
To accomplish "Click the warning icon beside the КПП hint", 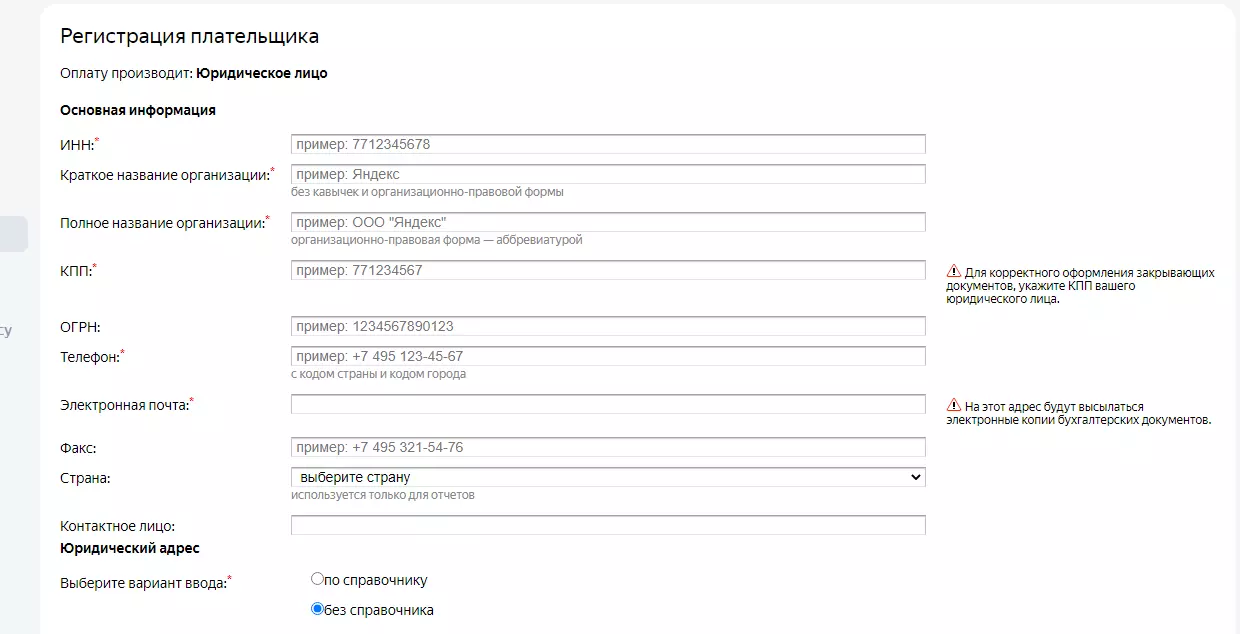I will point(953,272).
